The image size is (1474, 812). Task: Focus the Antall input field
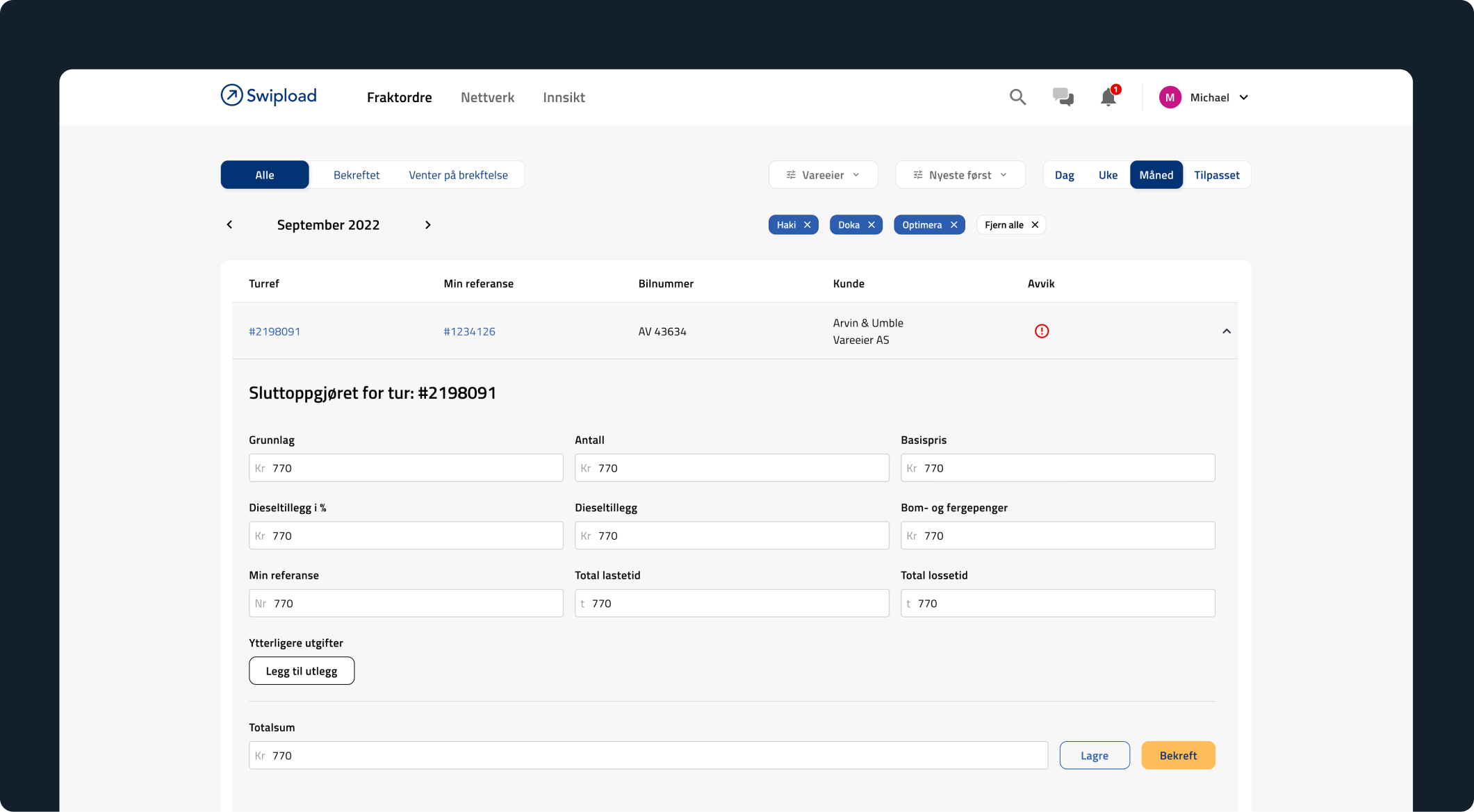(x=732, y=468)
